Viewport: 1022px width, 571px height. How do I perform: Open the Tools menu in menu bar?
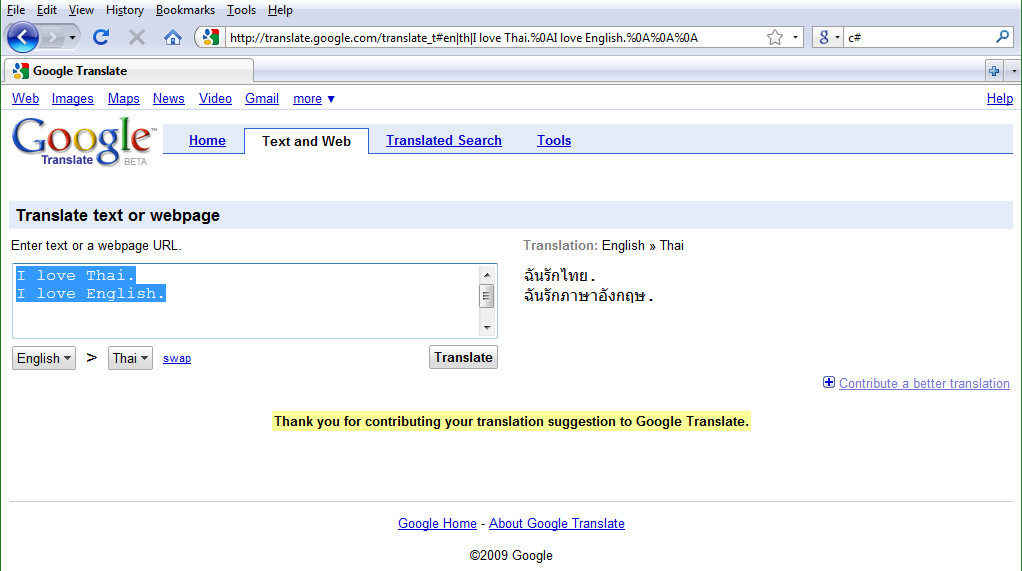[241, 10]
